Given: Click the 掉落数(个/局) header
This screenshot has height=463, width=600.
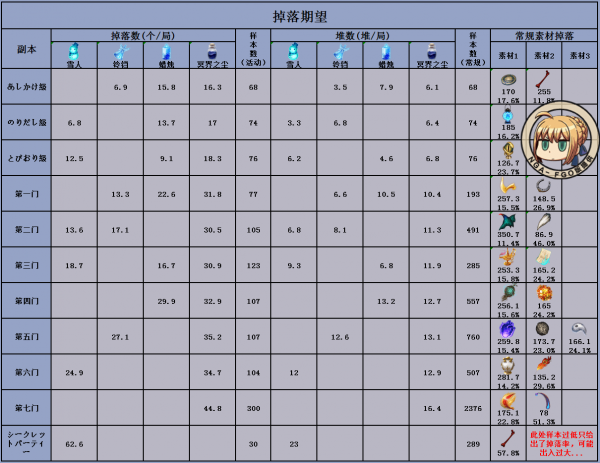Looking at the screenshot, I should (x=143, y=36).
